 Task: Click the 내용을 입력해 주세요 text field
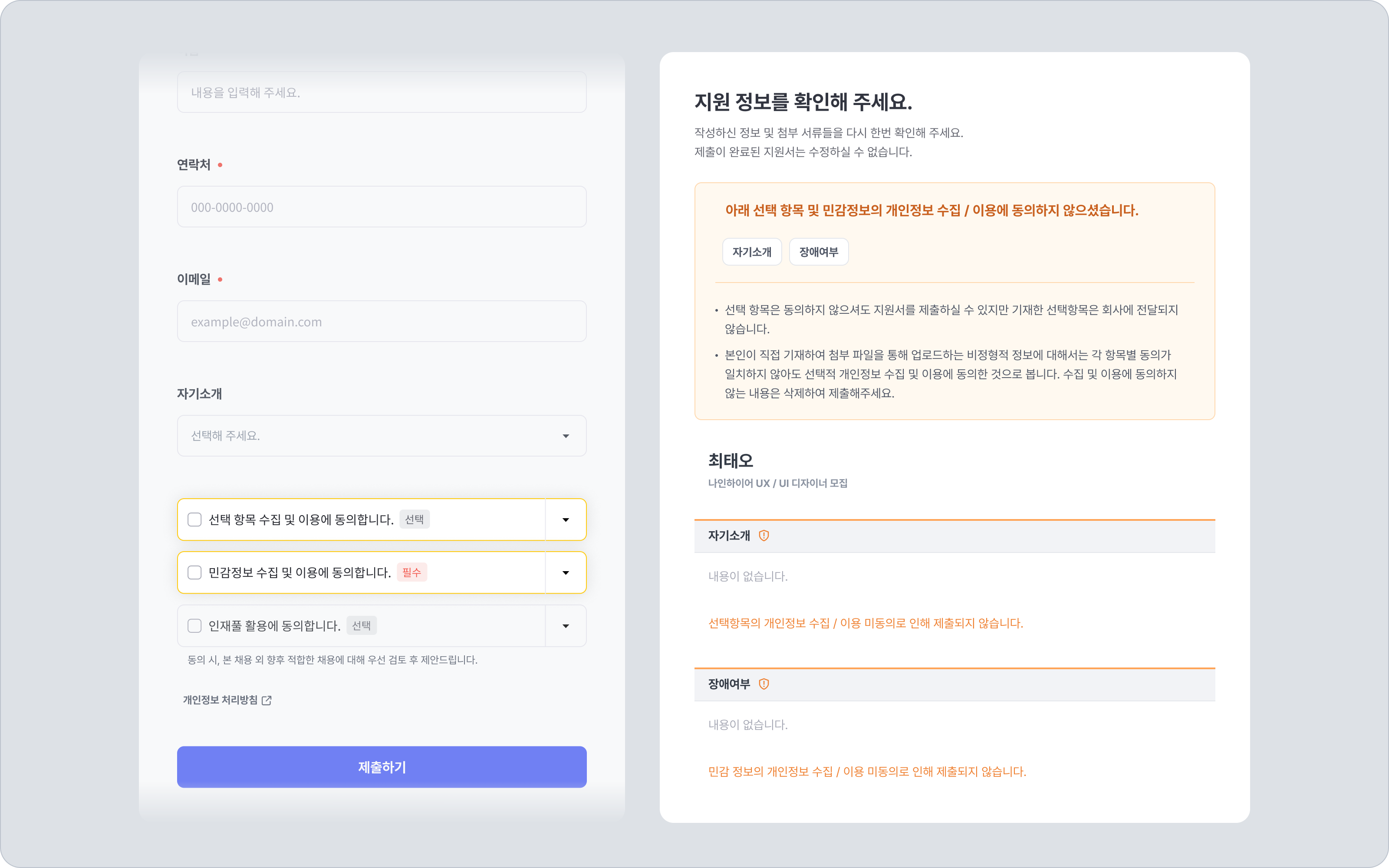382,92
